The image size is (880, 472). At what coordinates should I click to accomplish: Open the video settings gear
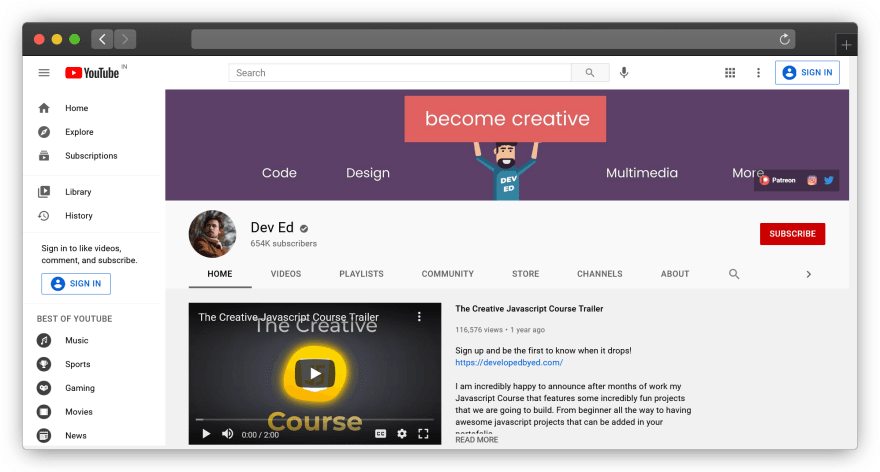pyautogui.click(x=402, y=434)
